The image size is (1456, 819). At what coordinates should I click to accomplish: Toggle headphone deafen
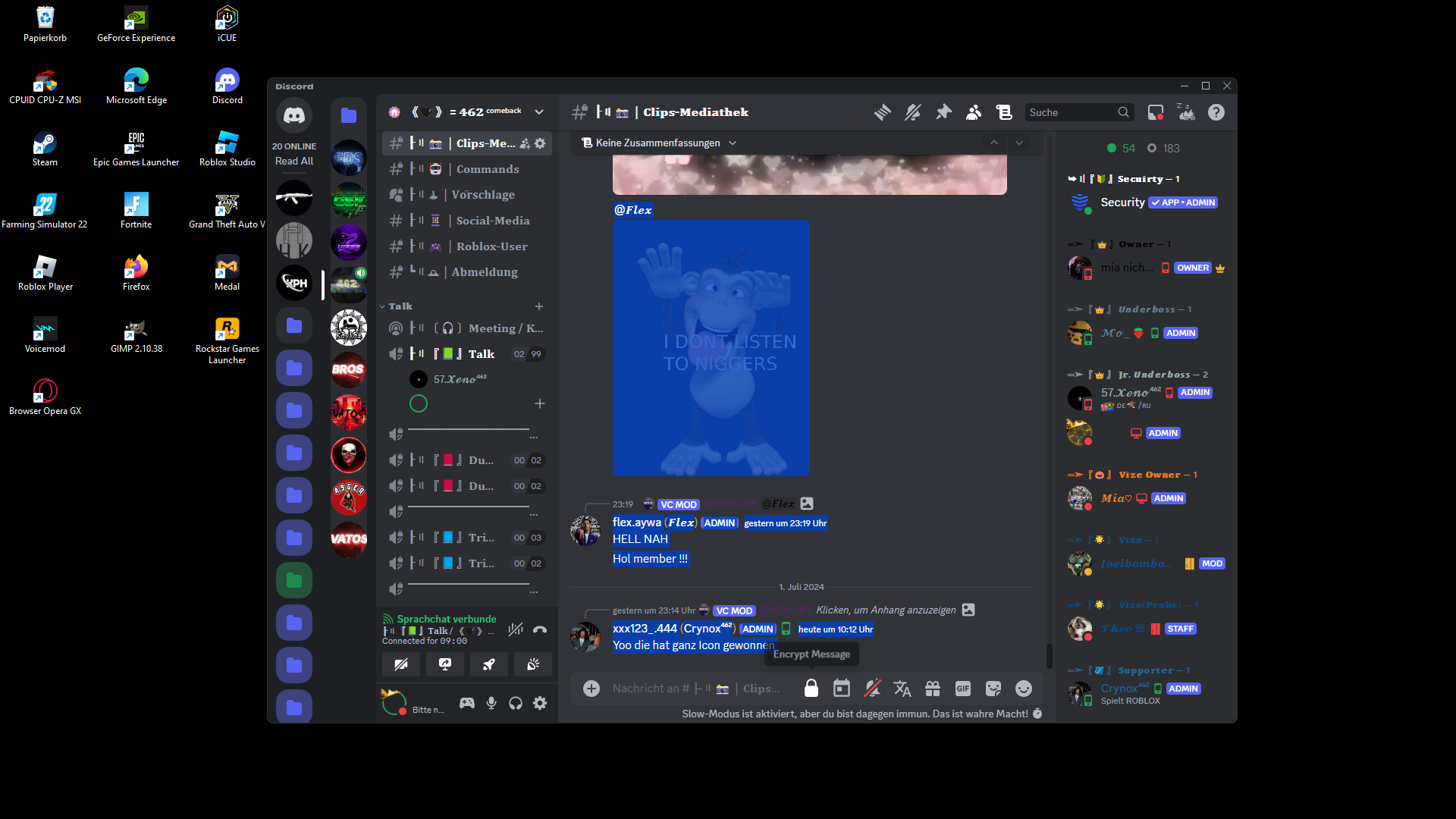pos(516,703)
